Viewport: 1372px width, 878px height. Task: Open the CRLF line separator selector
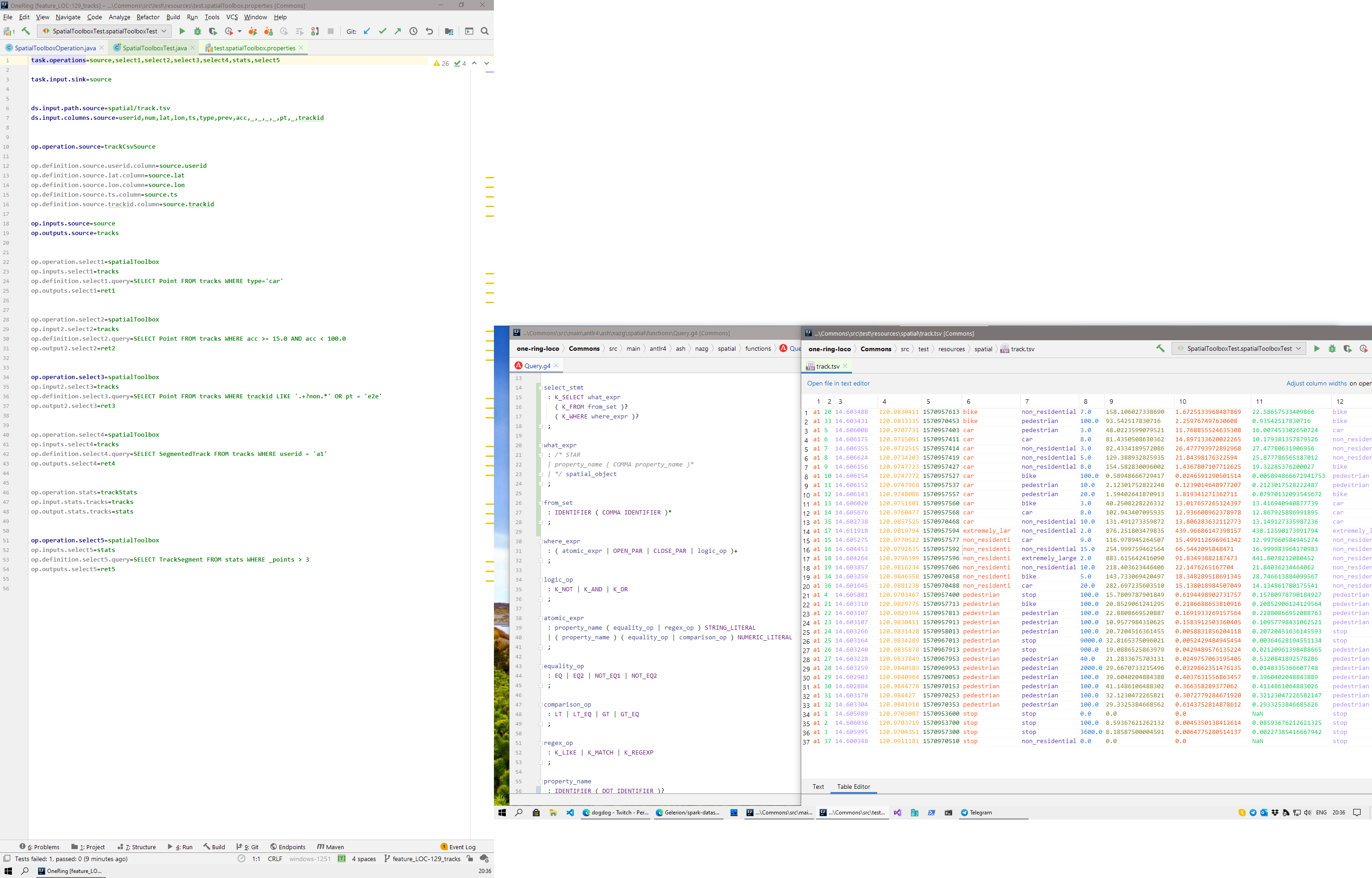[x=275, y=859]
